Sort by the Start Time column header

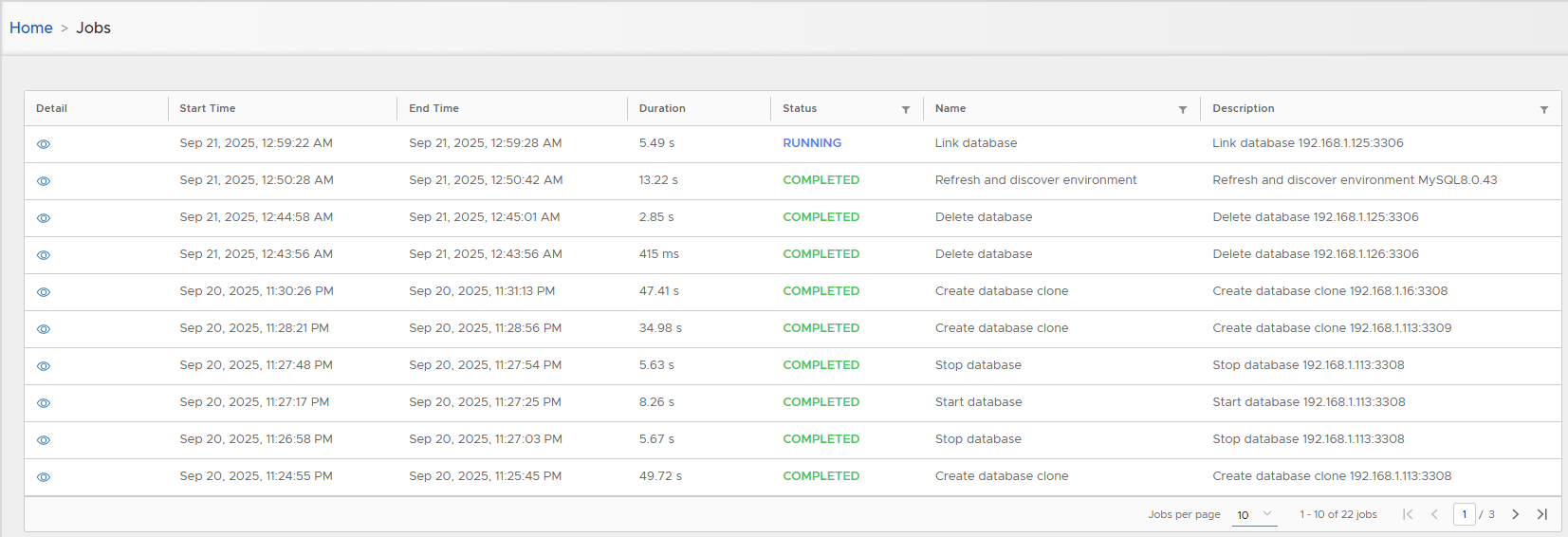(x=208, y=108)
